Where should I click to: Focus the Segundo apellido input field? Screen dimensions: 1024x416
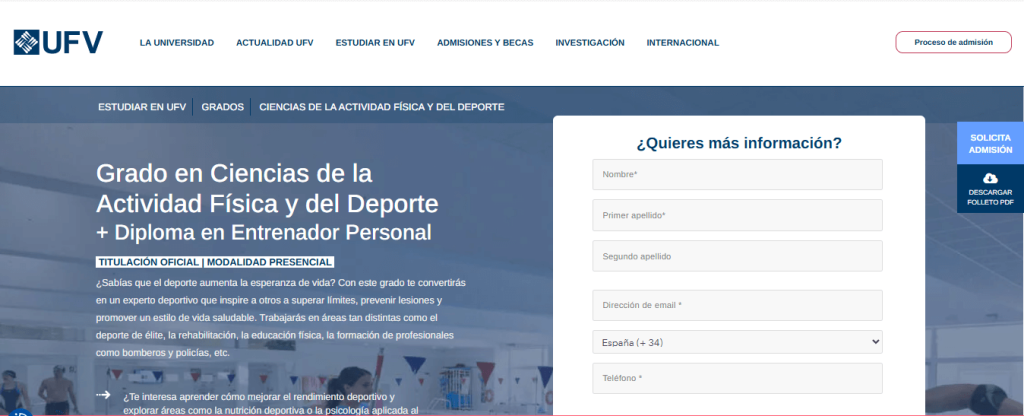pyautogui.click(x=737, y=256)
